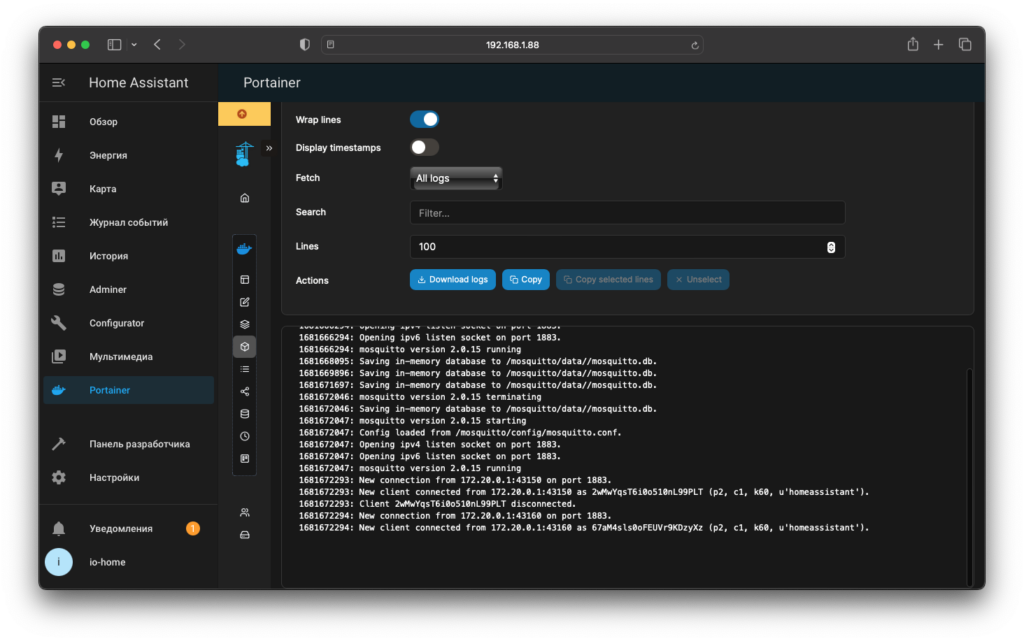Click the Unselect button
This screenshot has width=1024, height=641.
point(698,279)
